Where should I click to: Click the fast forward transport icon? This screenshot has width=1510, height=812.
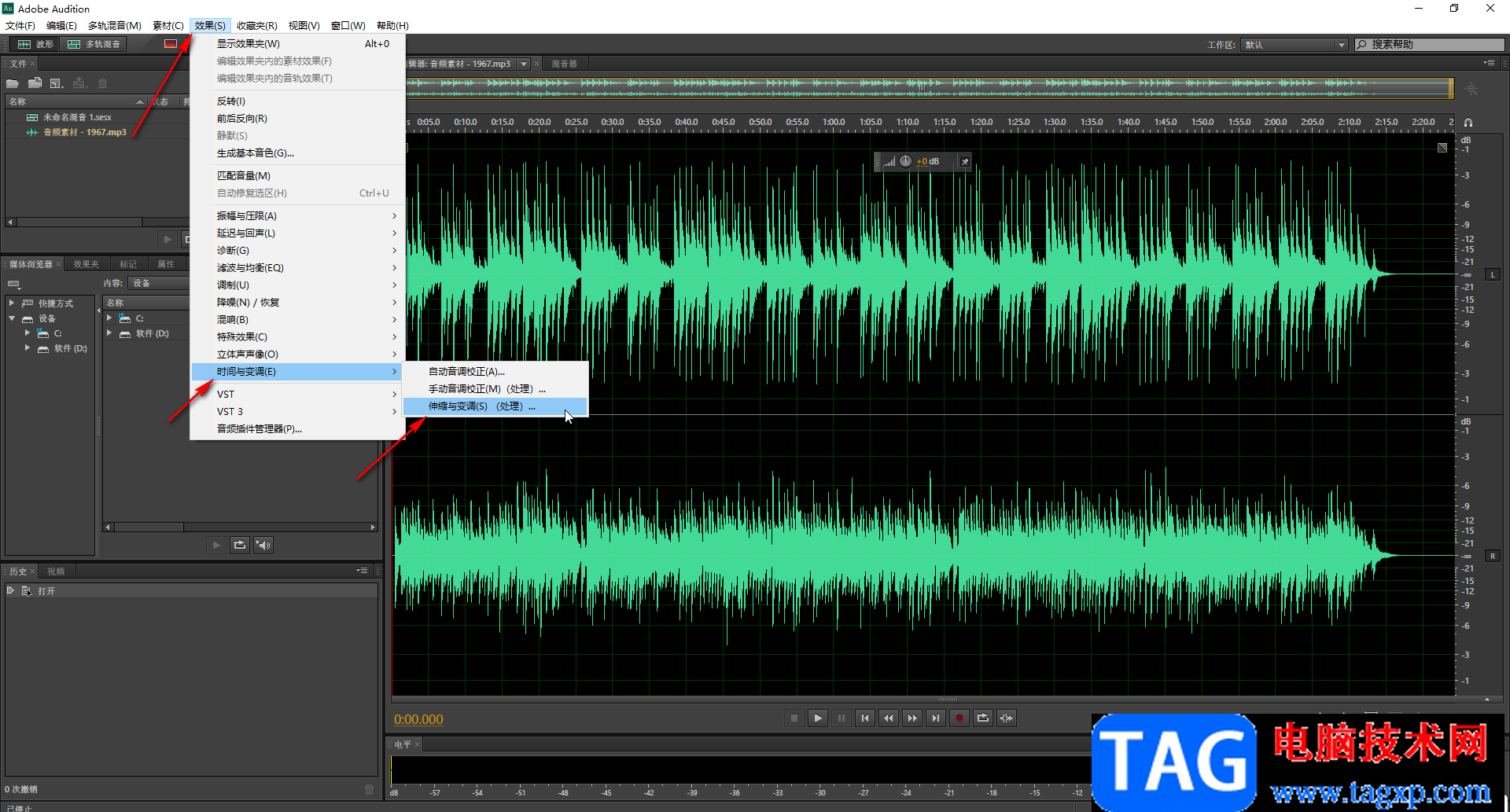click(x=912, y=718)
